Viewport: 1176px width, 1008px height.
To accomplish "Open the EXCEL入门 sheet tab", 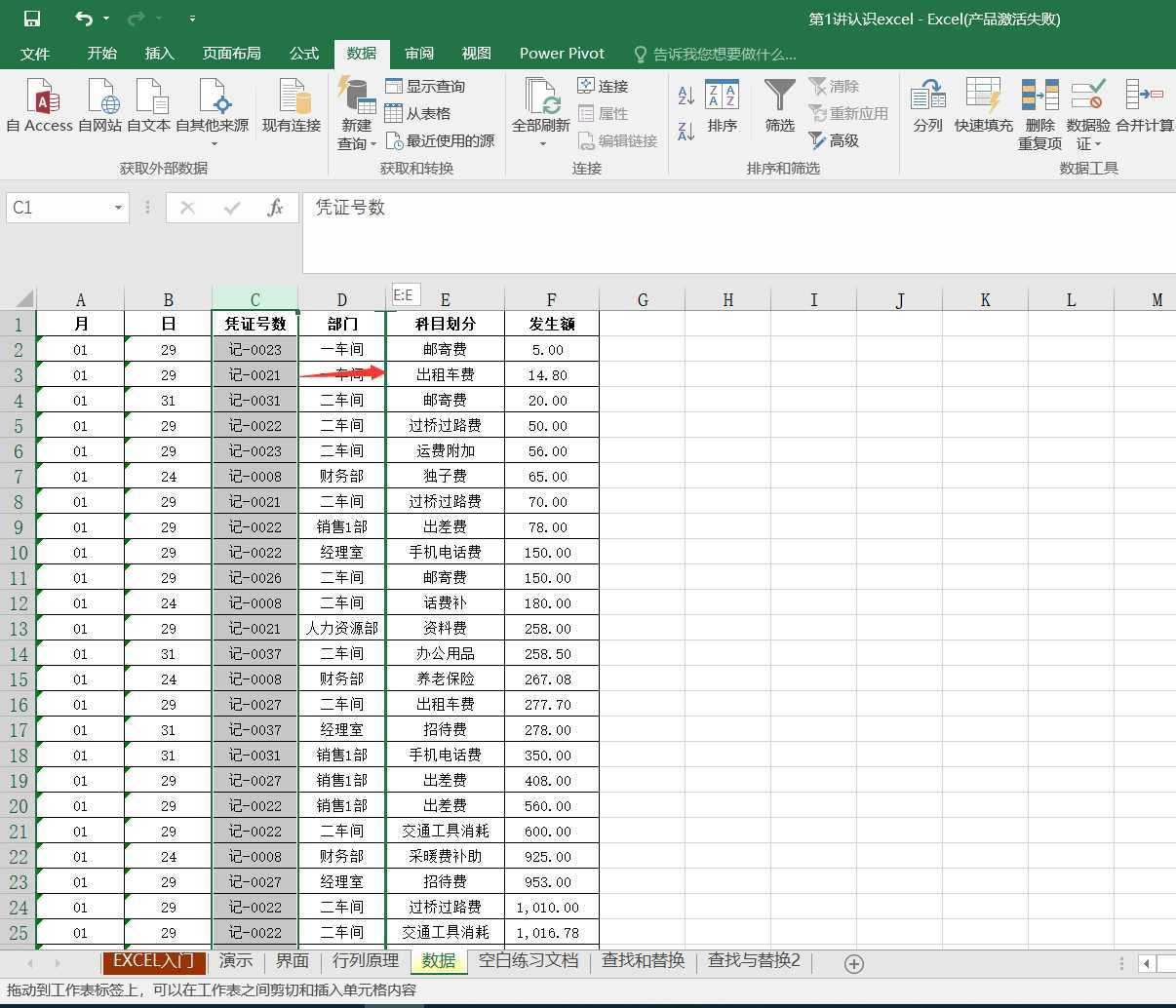I will tap(154, 961).
